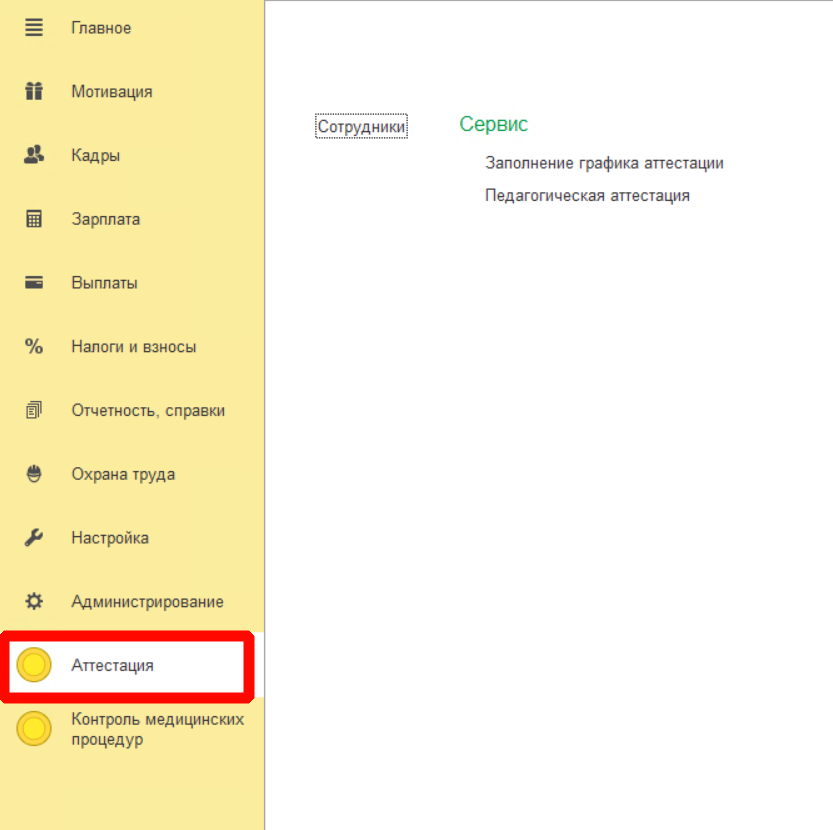Click the yellow circle icon beside Контроль медицинских процедур

click(34, 729)
